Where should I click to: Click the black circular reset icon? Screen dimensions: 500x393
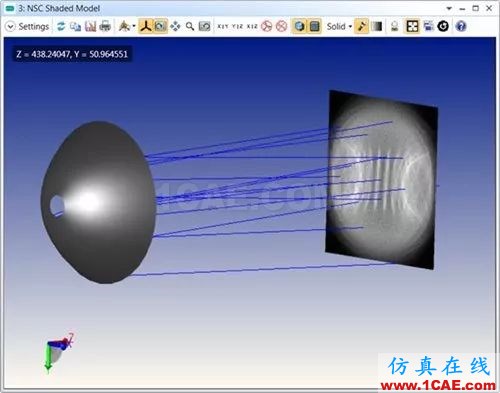(443, 26)
